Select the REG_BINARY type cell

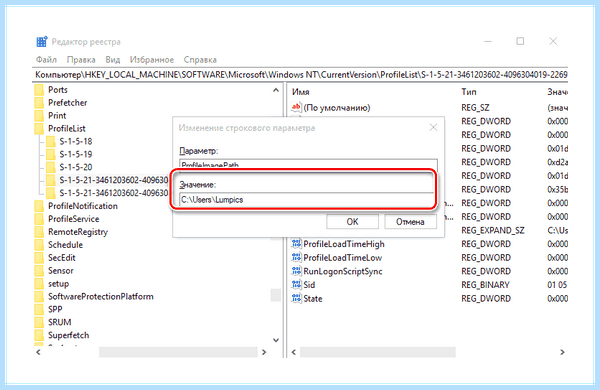[x=486, y=285]
